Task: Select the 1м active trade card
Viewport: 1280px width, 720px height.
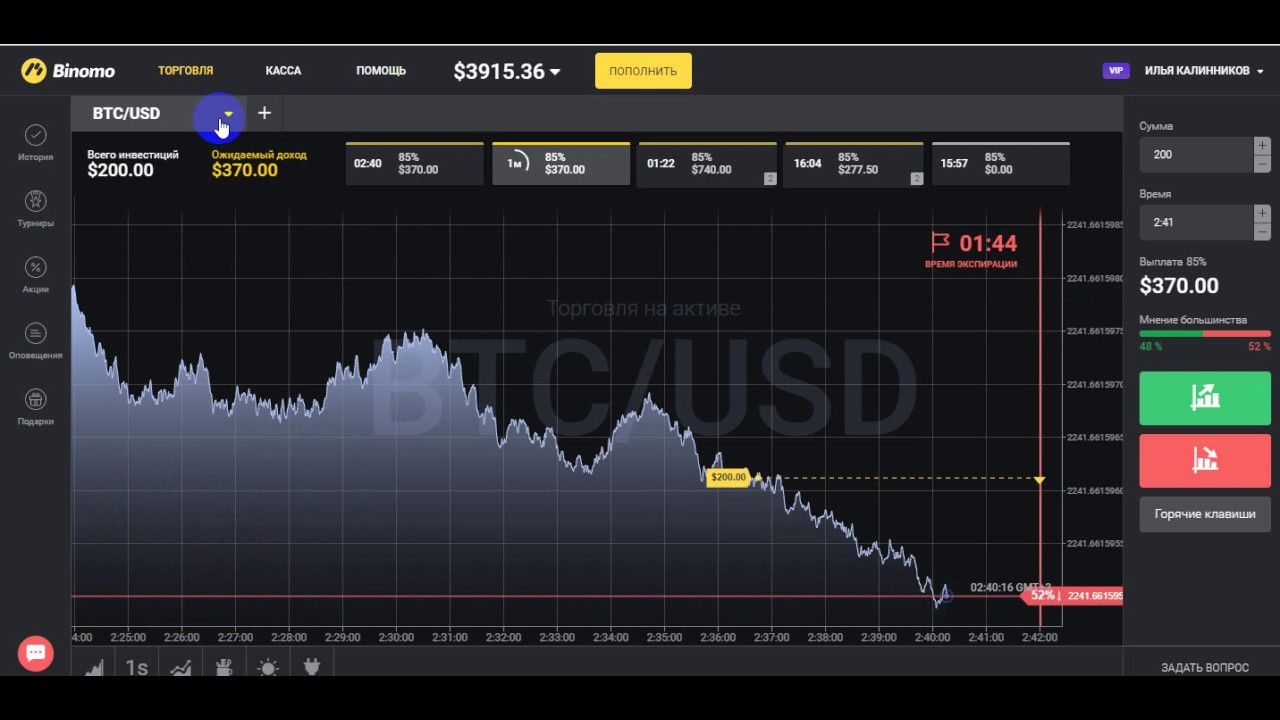Action: [x=561, y=164]
